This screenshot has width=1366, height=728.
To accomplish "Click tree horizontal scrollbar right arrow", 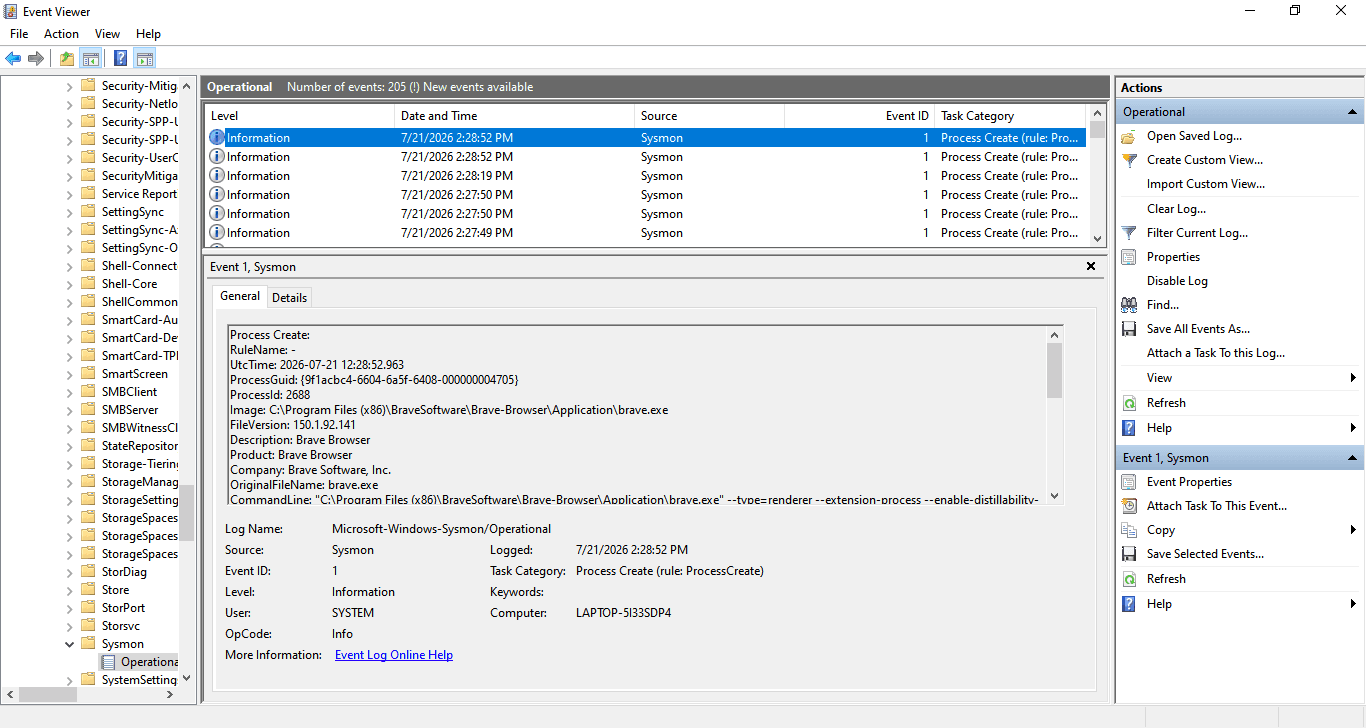I will (170, 694).
